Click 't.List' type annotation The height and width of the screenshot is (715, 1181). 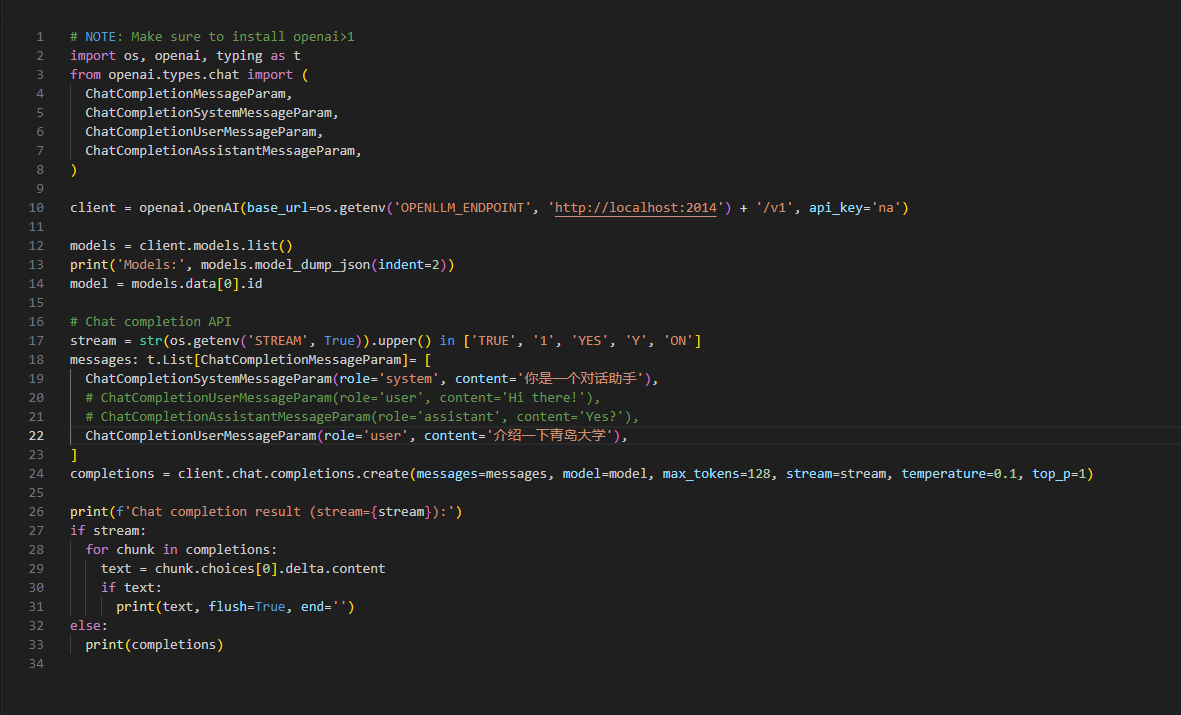pyautogui.click(x=170, y=360)
